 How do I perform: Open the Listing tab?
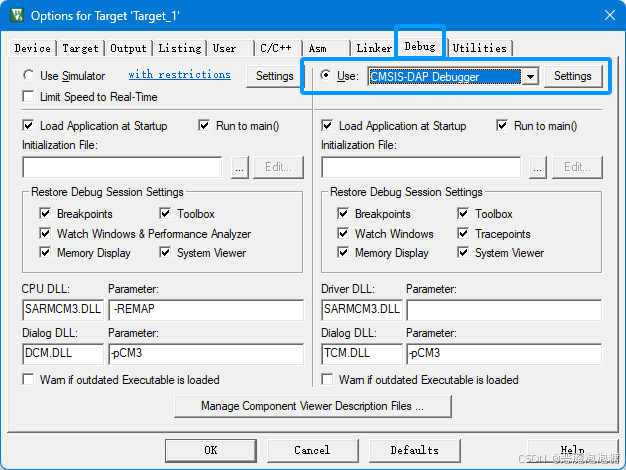click(180, 48)
